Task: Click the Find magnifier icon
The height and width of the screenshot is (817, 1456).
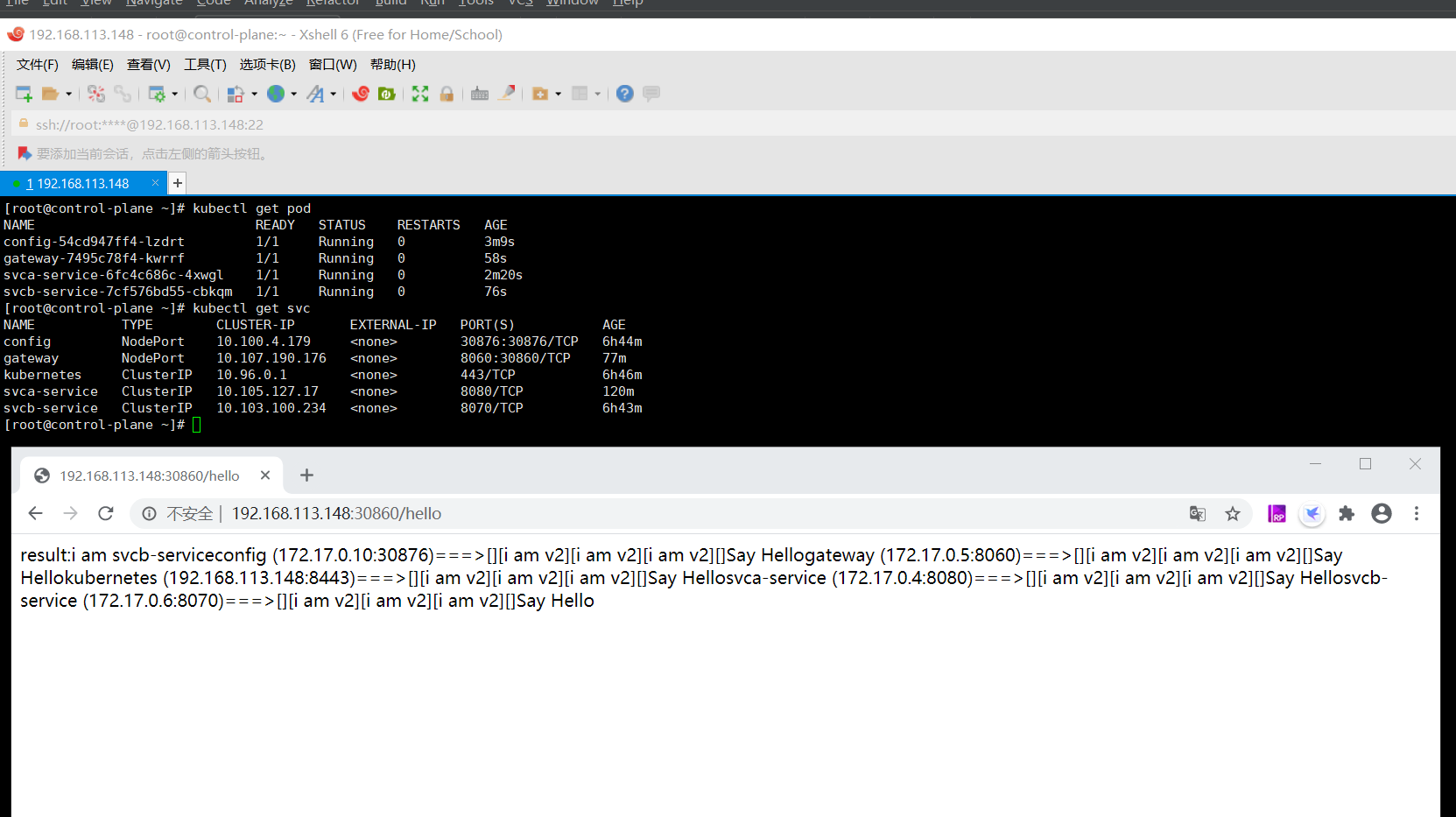Action: click(x=202, y=94)
